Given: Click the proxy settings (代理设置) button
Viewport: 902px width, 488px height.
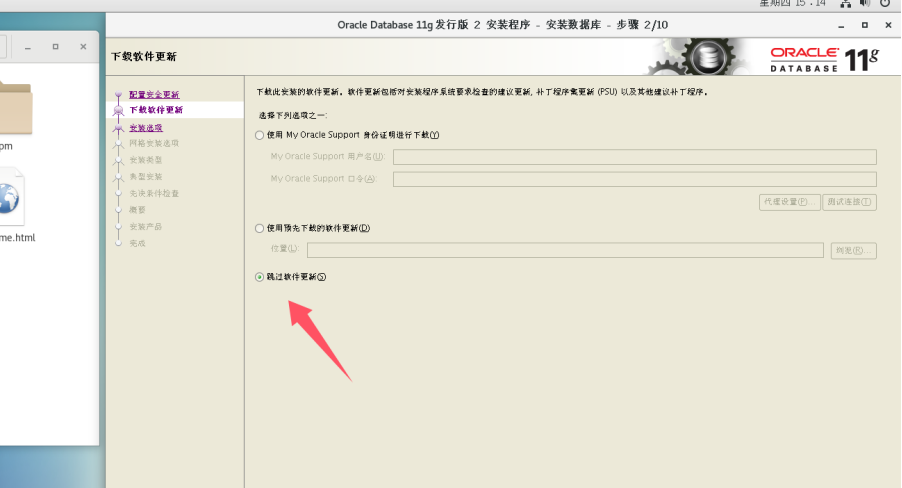Looking at the screenshot, I should pyautogui.click(x=789, y=202).
